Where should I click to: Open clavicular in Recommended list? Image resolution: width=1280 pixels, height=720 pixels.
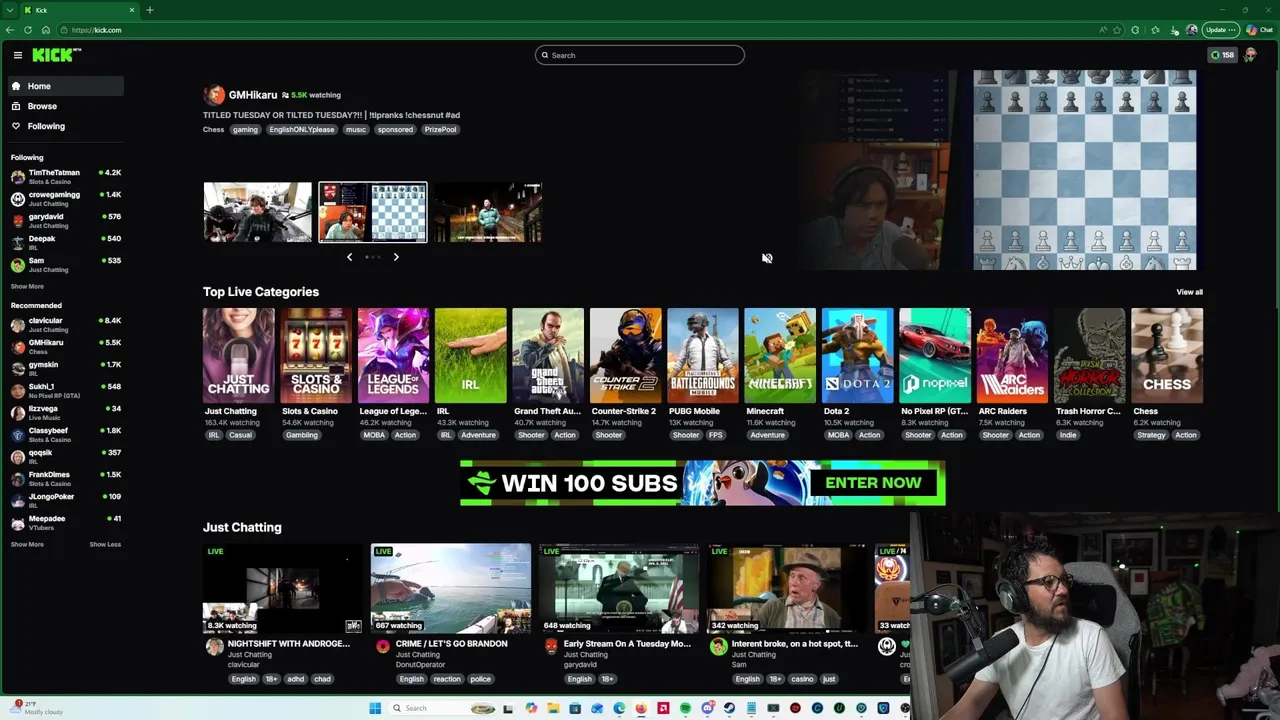pyautogui.click(x=65, y=324)
